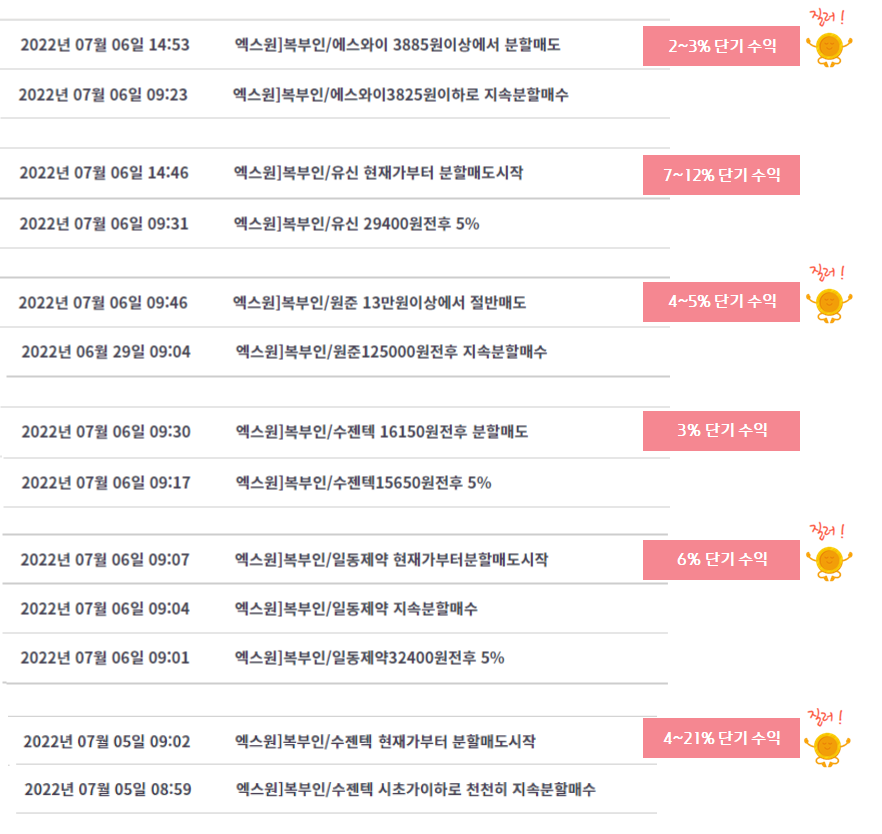This screenshot has width=882, height=834.
Task: Open 원준125000원전후 지속분할매수 message
Action: [x=391, y=351]
